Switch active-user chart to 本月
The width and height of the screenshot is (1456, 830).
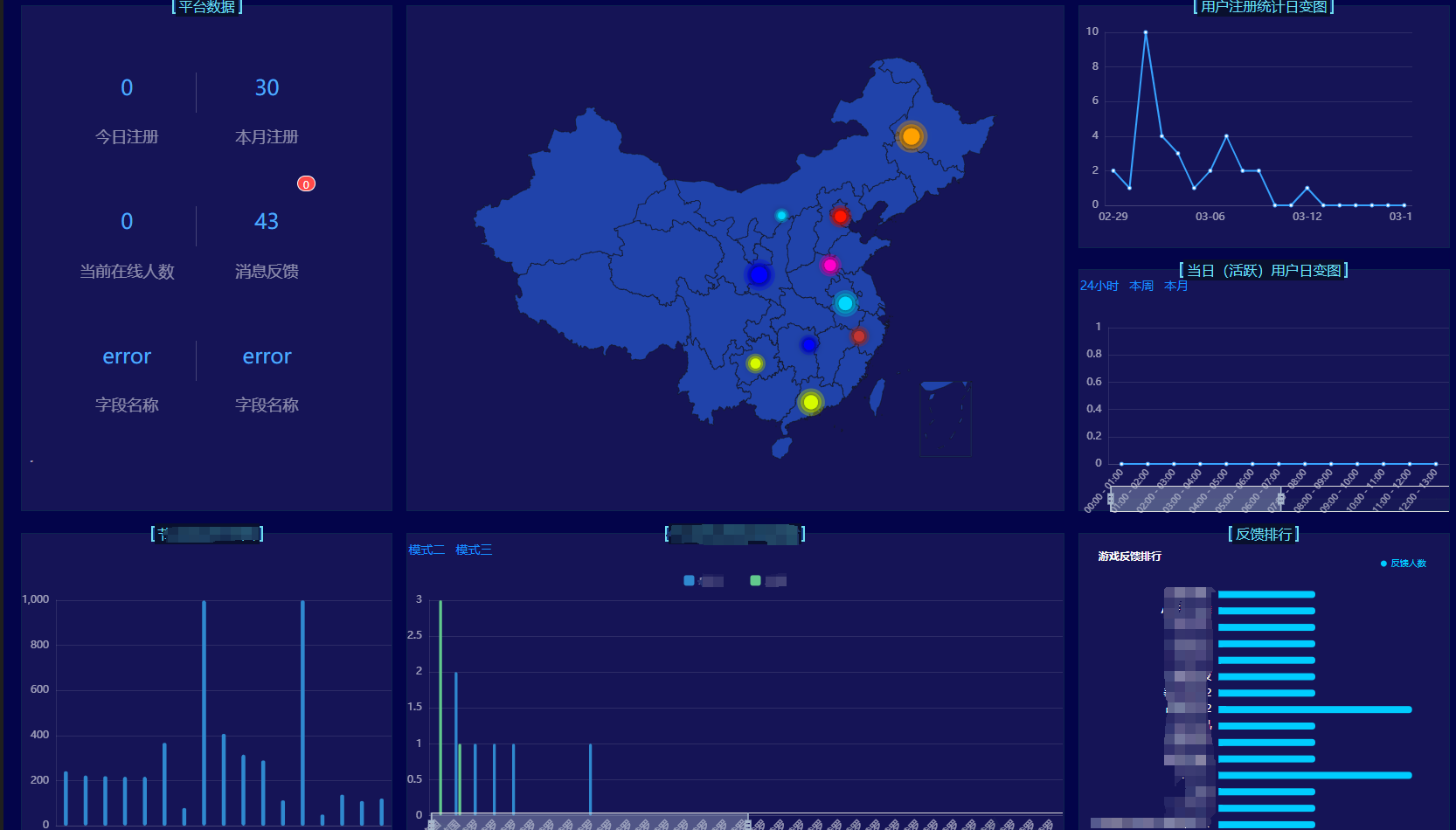1176,286
